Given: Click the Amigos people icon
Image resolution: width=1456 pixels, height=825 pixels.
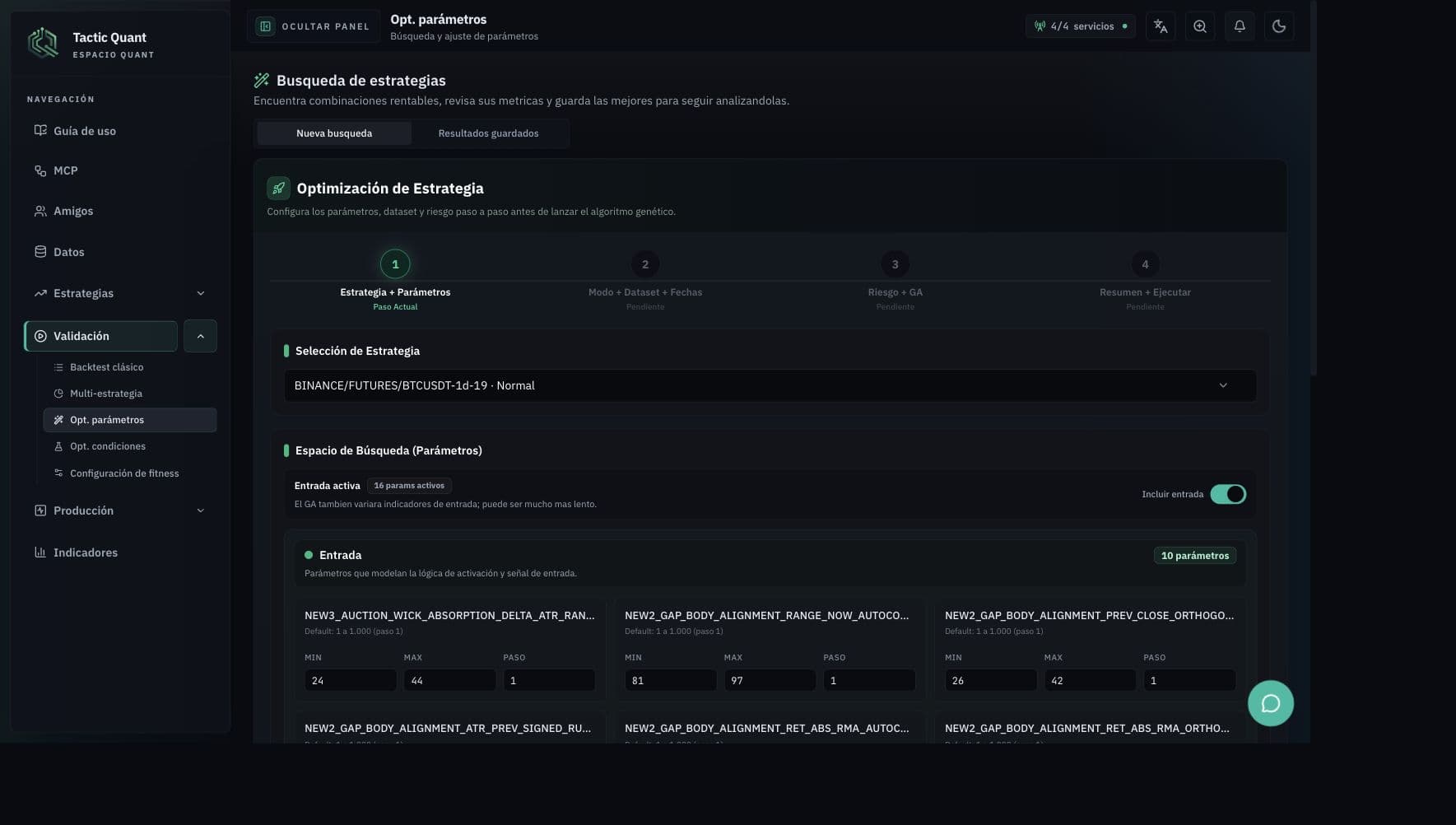Looking at the screenshot, I should [40, 211].
